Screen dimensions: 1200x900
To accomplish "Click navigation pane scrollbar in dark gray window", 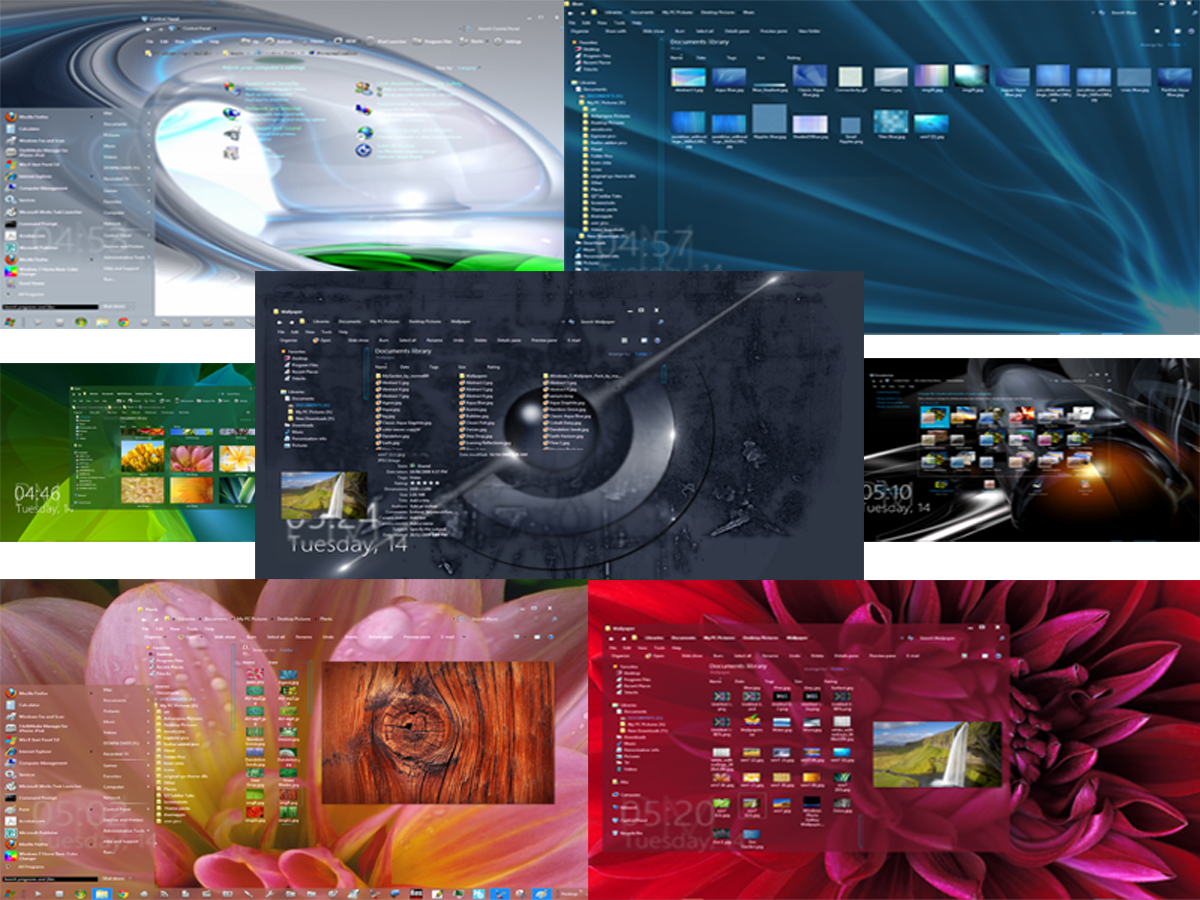I will coord(366,373).
